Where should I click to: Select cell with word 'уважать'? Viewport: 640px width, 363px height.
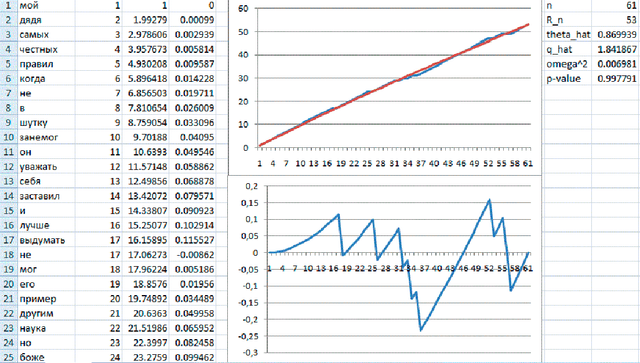click(x=46, y=167)
